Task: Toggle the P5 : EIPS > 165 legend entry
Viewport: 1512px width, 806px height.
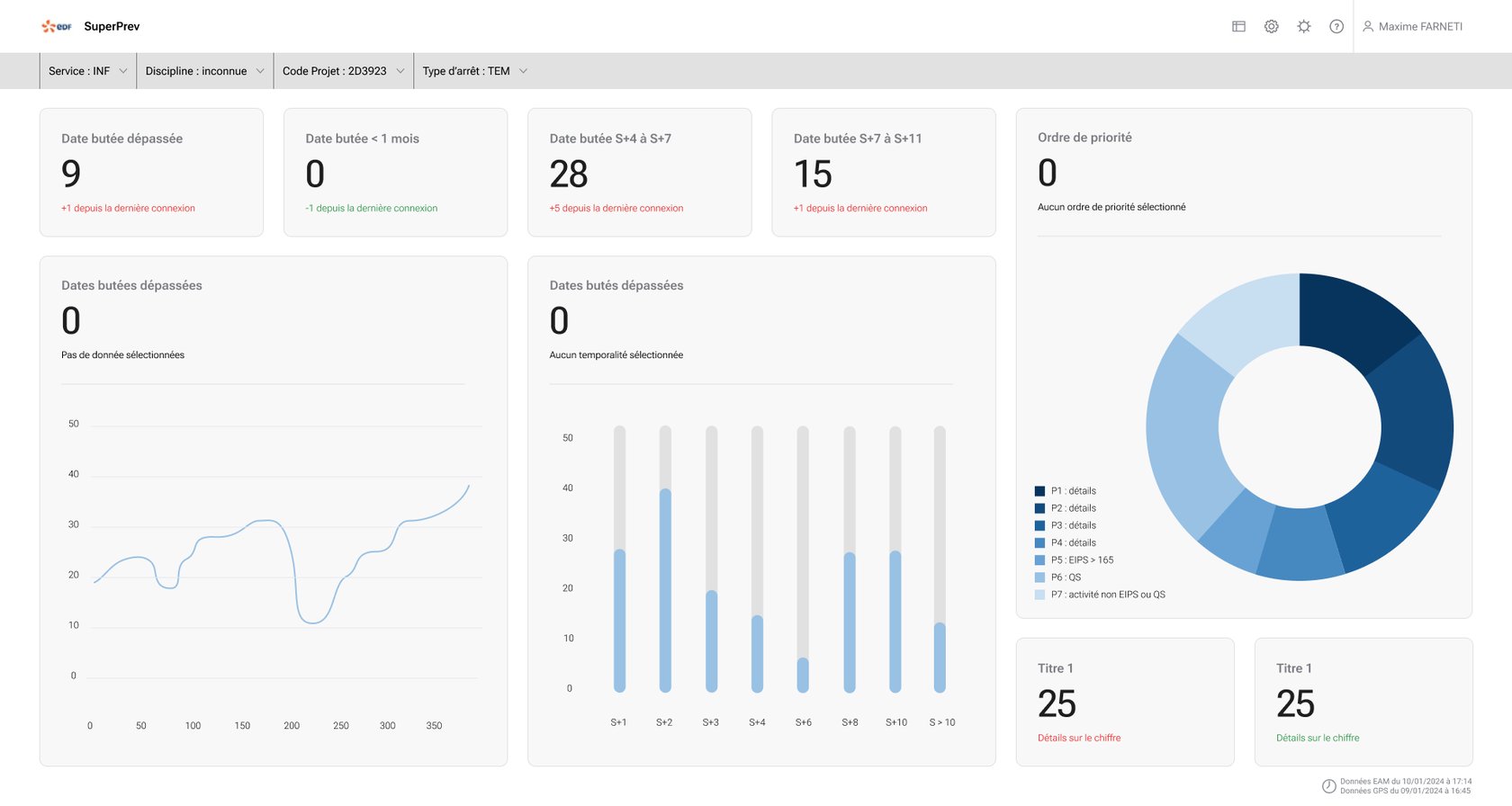Action: point(1081,560)
